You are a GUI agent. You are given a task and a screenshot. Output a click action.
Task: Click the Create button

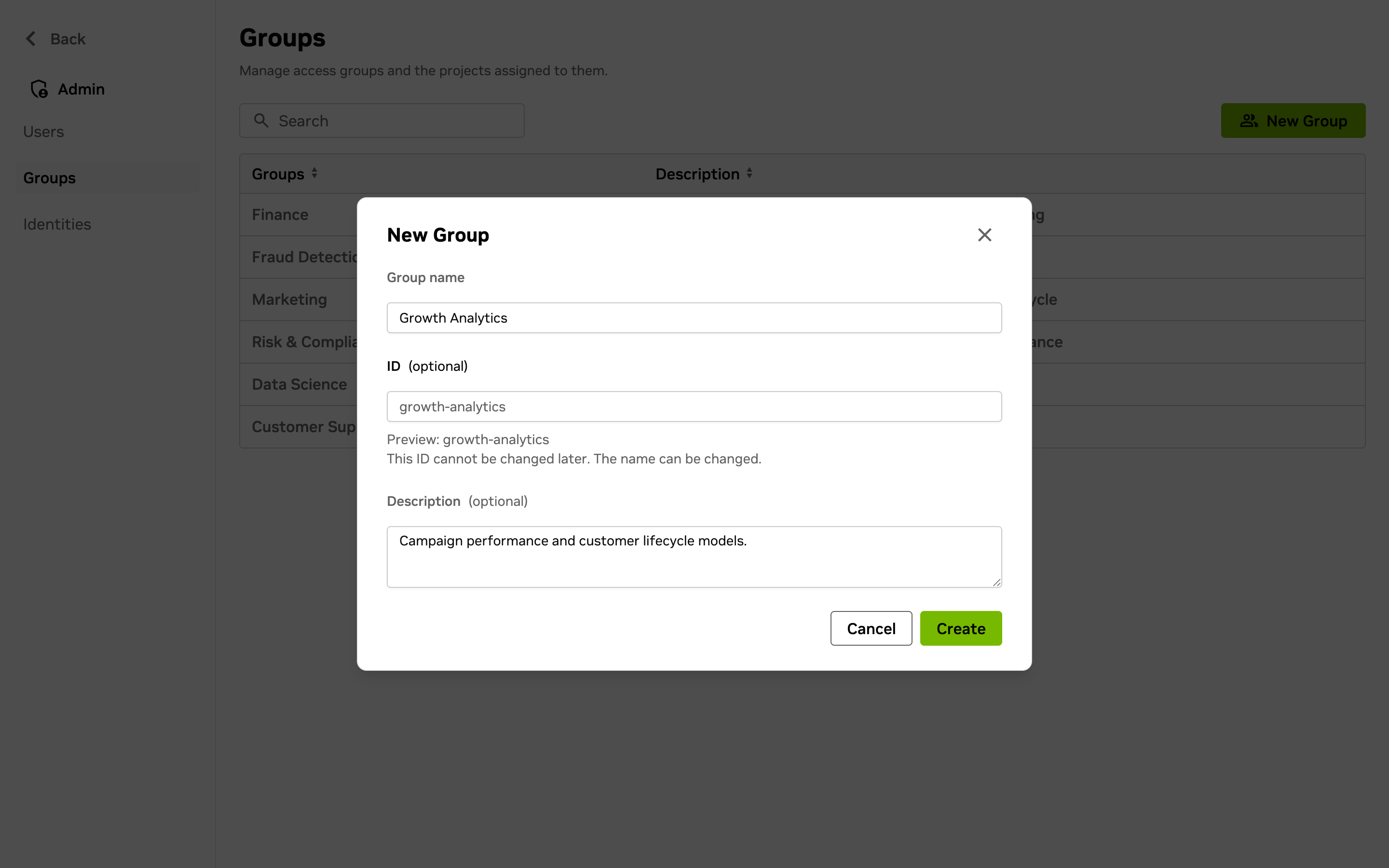click(x=961, y=628)
